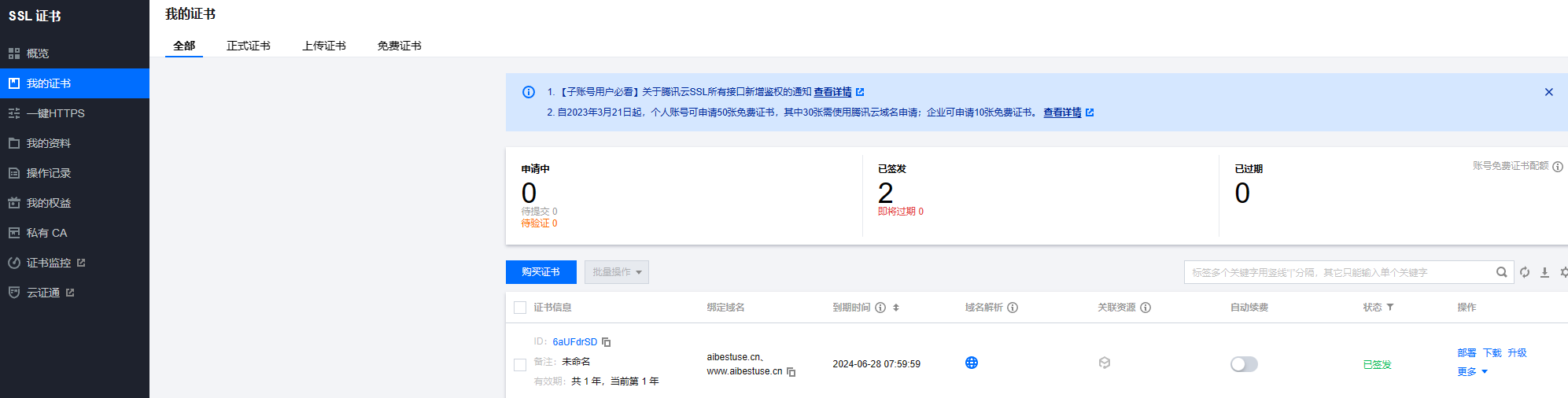Click the 我的证书 sidebar icon
The image size is (1568, 398).
14,83
